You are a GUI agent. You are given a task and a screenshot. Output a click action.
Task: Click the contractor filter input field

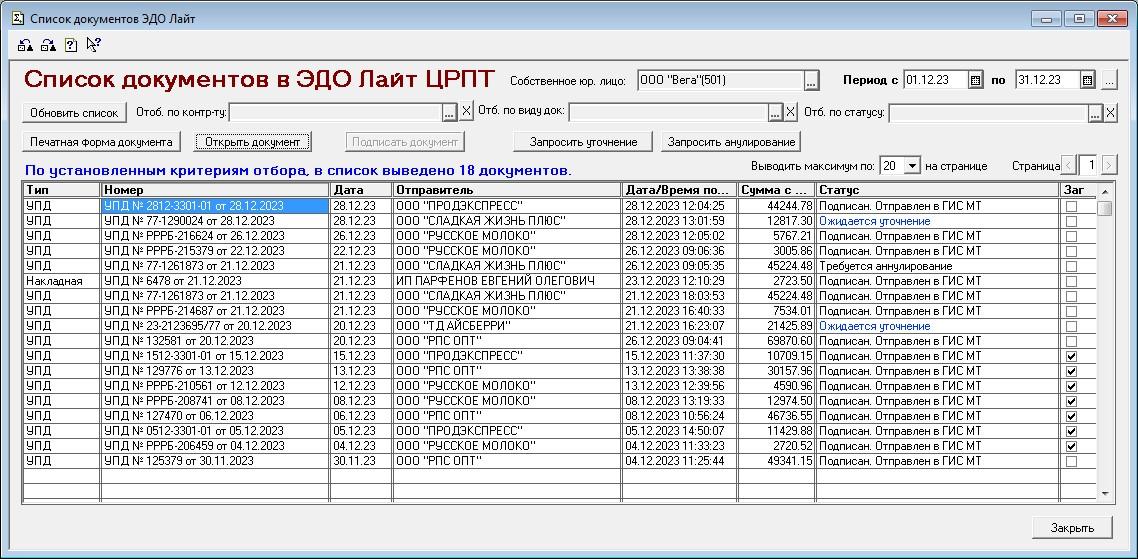tap(336, 113)
